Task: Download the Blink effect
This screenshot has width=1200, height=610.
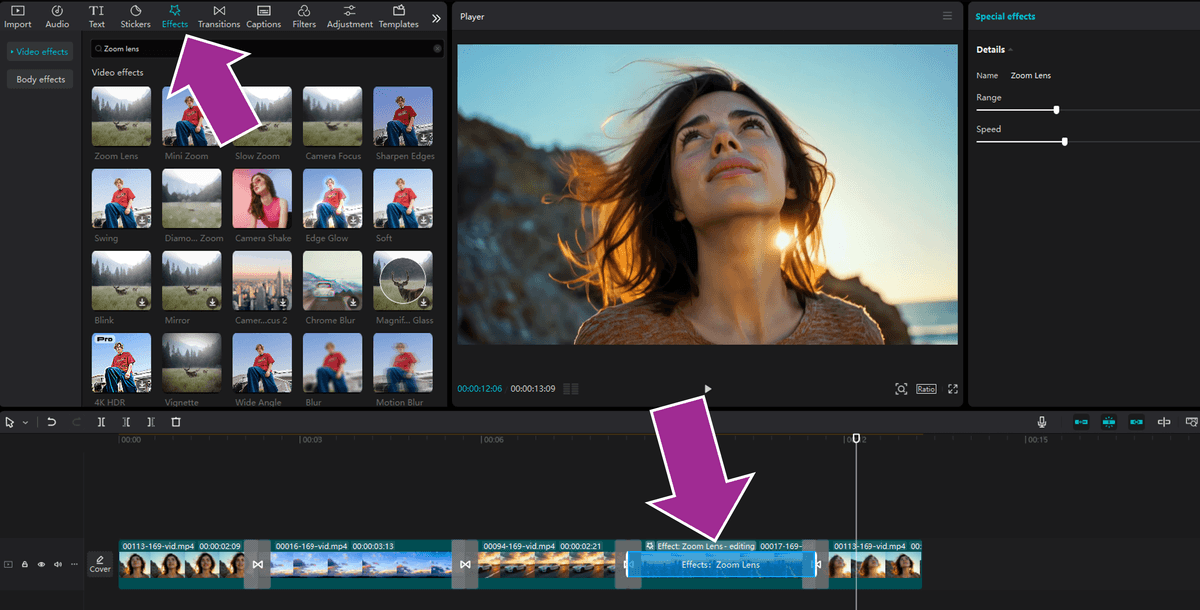Action: click(x=142, y=301)
